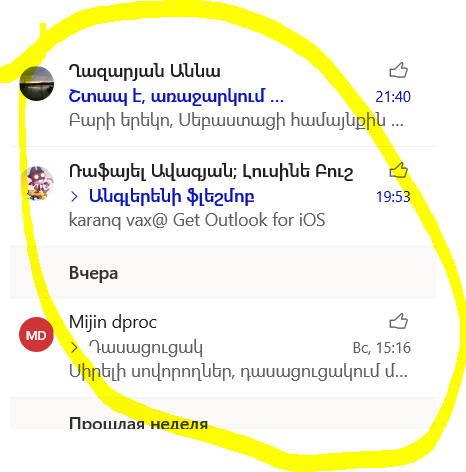Select sender Ռաֆայել Ավագյան; Լուսինե Բուշ
The width and height of the screenshot is (466, 472).
click(211, 172)
